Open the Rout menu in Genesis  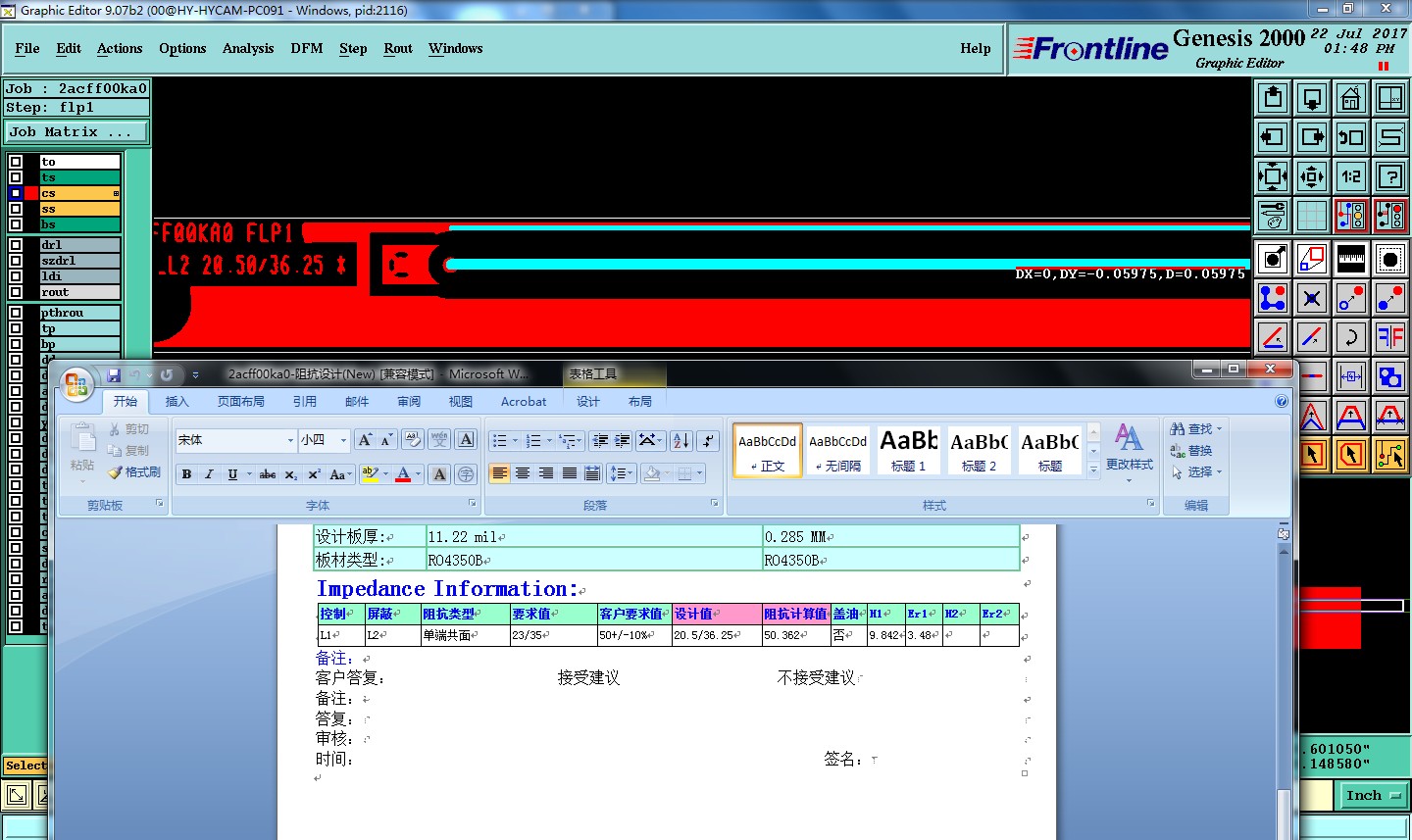click(398, 48)
